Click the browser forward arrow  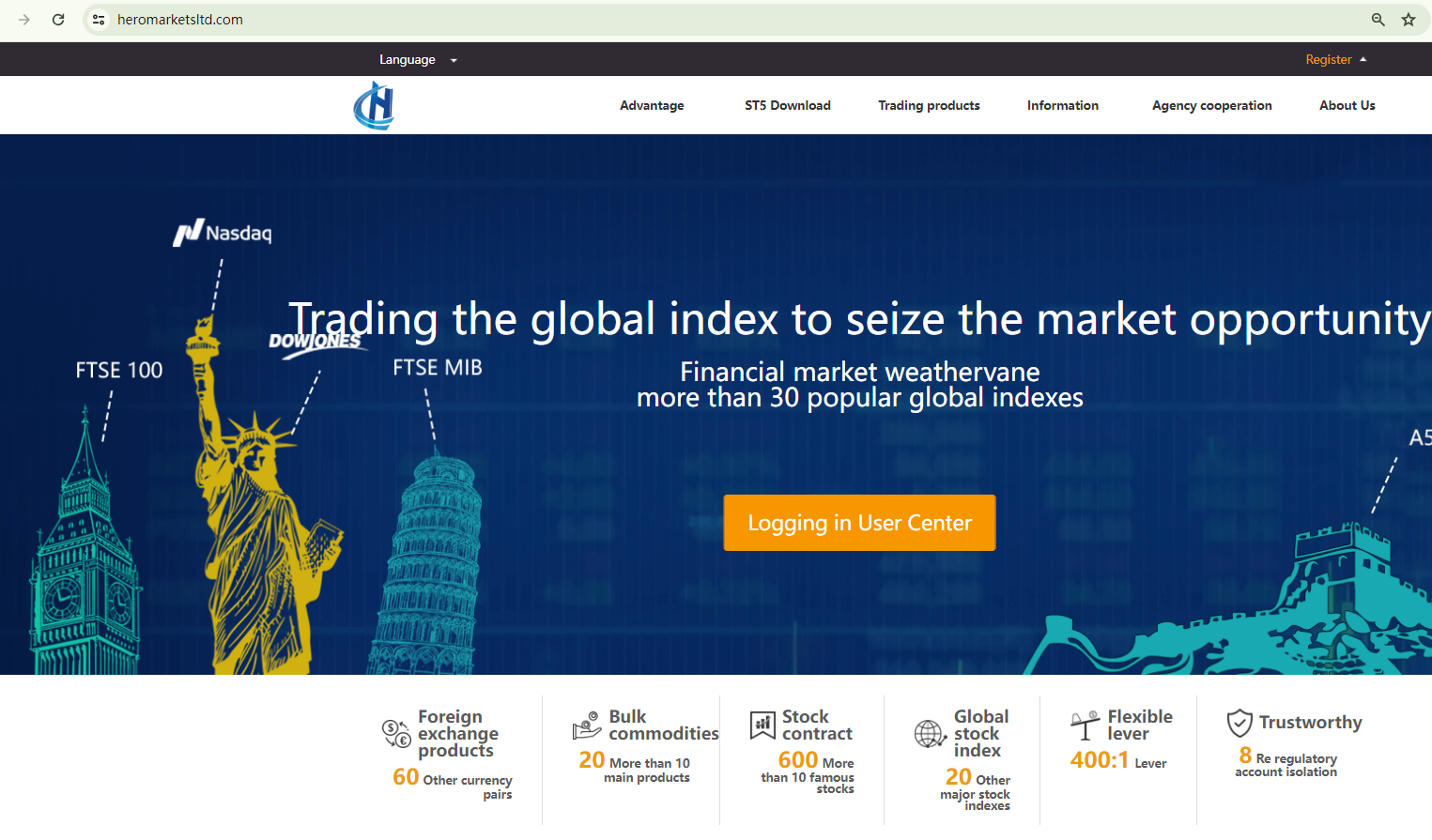point(24,20)
